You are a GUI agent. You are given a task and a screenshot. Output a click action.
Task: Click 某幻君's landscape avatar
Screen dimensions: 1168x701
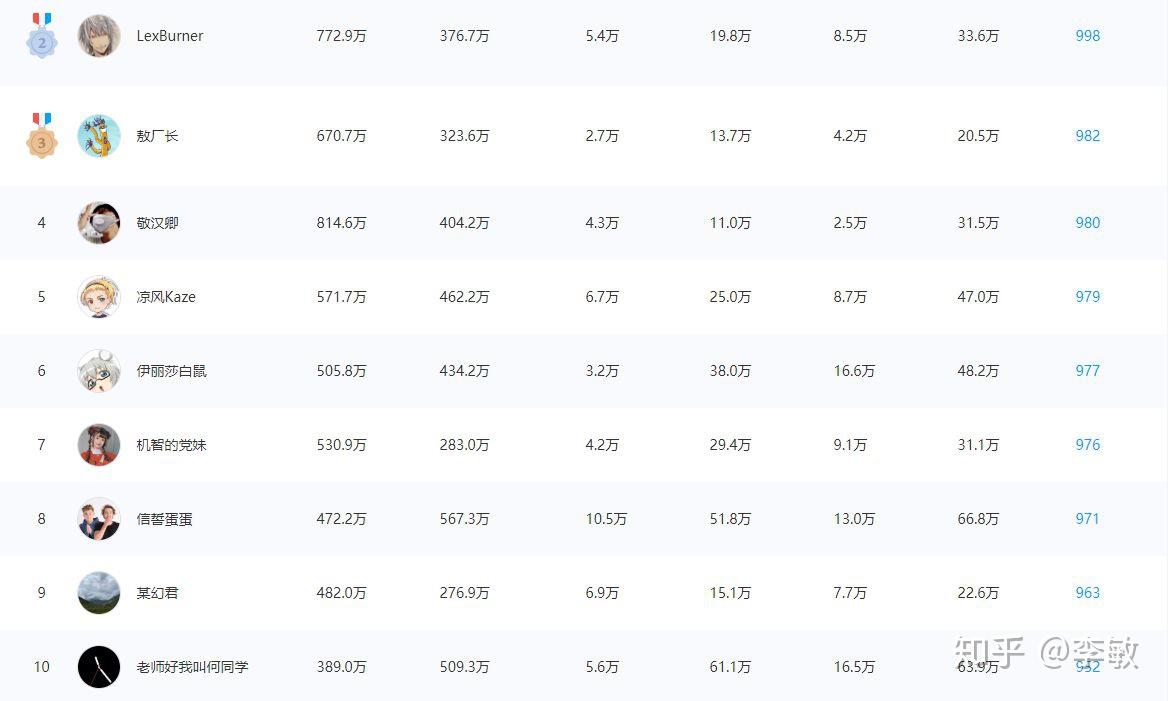point(99,593)
